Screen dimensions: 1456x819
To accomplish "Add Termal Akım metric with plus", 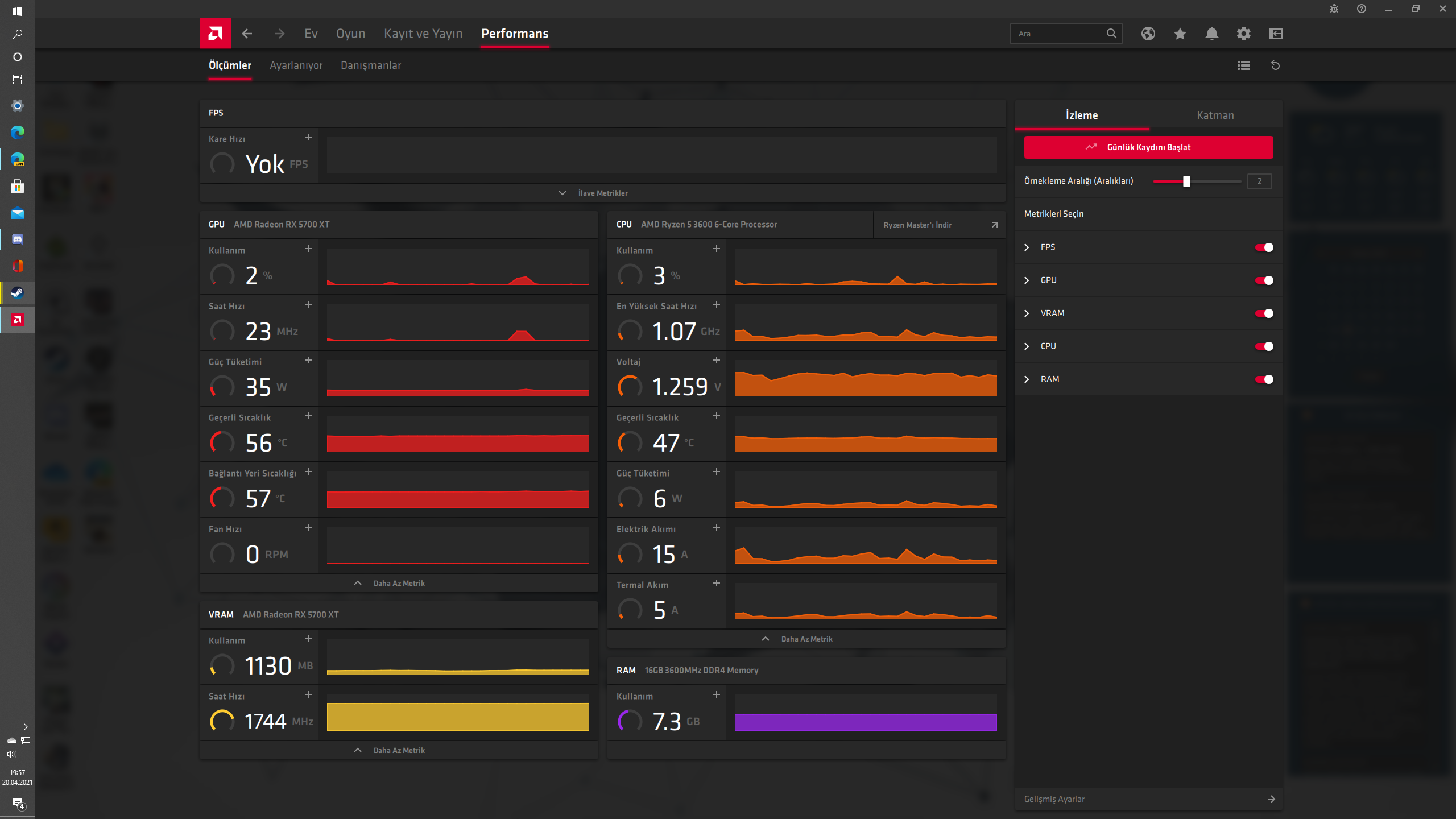I will click(x=717, y=583).
